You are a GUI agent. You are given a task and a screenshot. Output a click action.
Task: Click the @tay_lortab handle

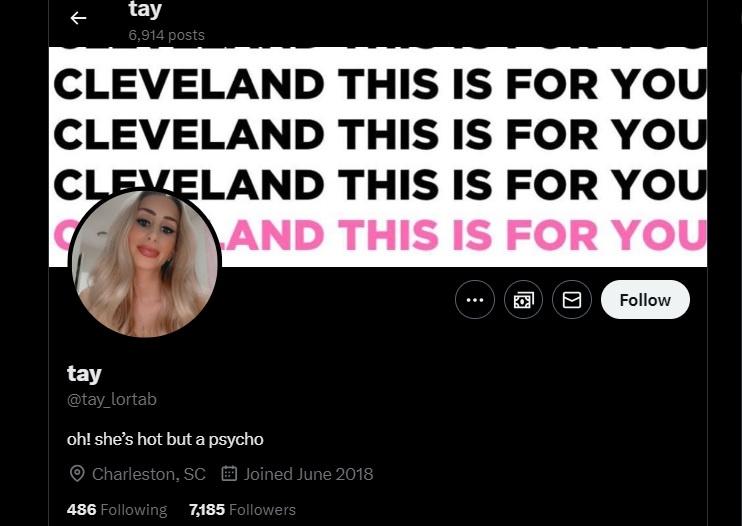tap(112, 400)
